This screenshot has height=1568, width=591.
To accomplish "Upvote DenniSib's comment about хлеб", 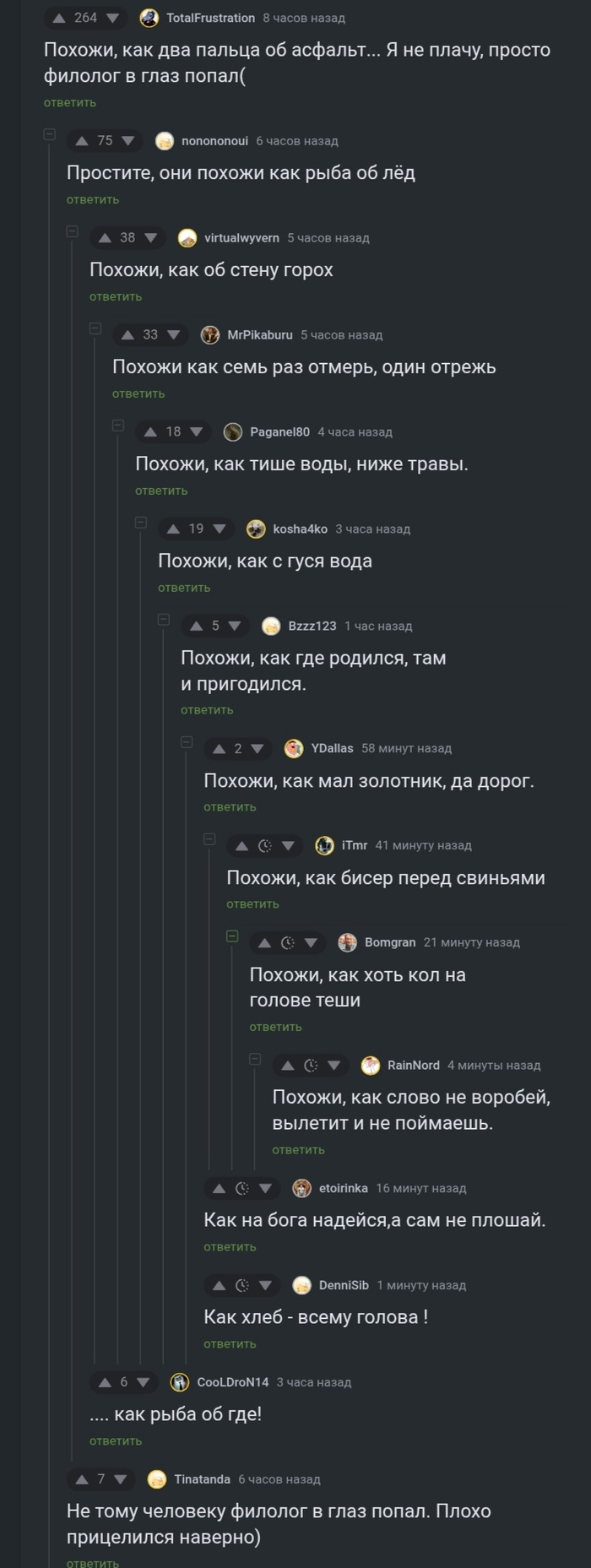I will click(219, 1285).
